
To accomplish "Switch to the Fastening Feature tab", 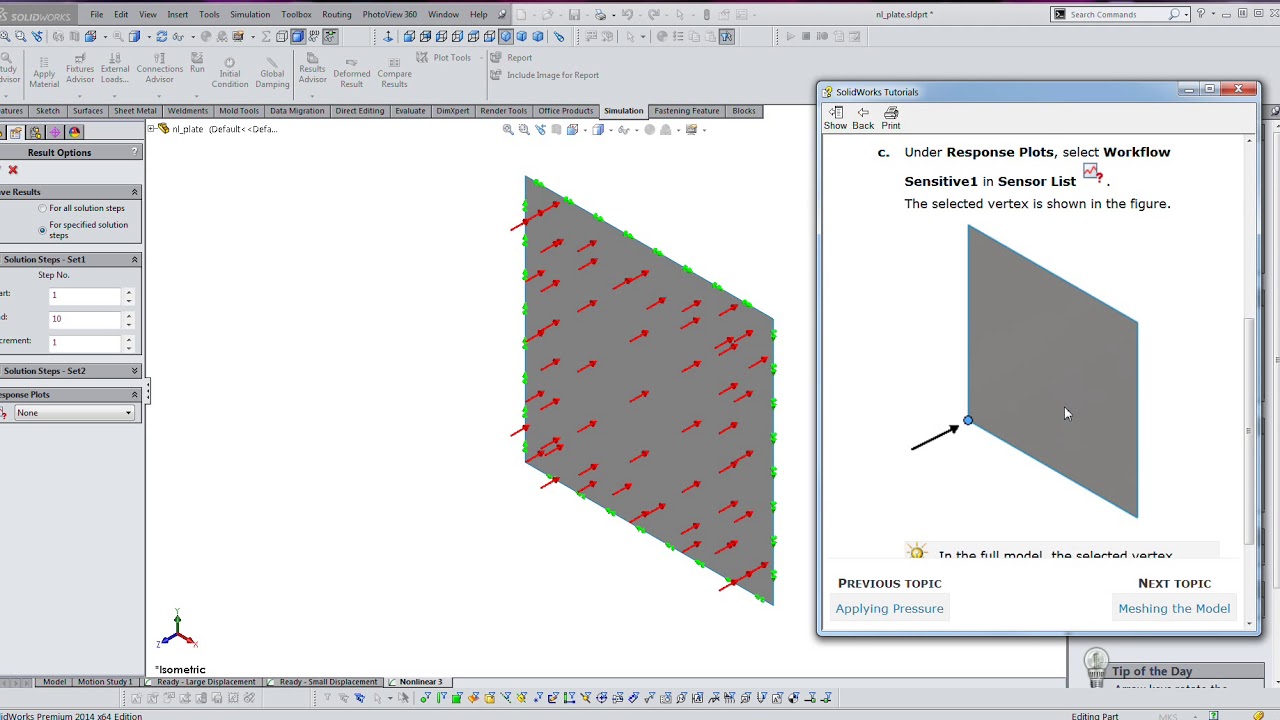I will point(686,111).
